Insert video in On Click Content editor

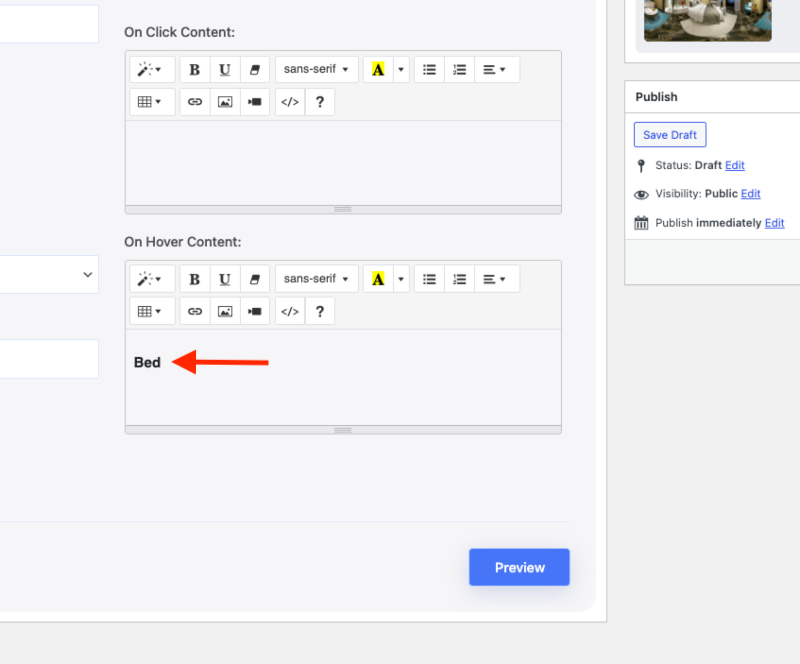coord(255,102)
